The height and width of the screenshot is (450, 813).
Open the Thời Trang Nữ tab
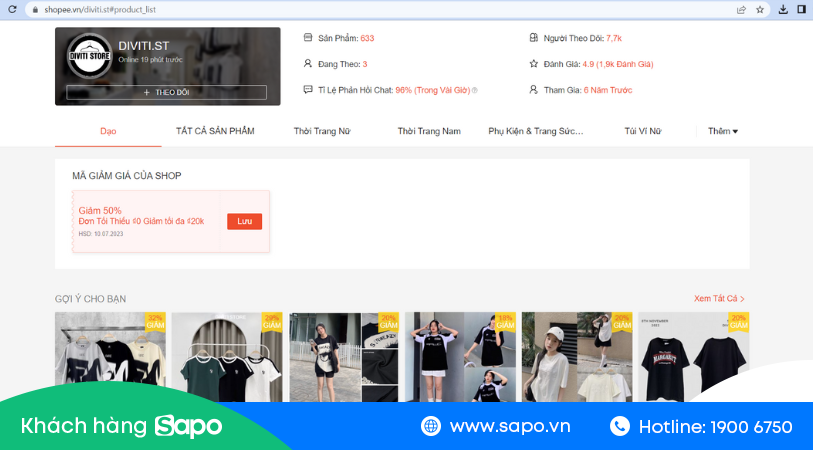pyautogui.click(x=322, y=131)
